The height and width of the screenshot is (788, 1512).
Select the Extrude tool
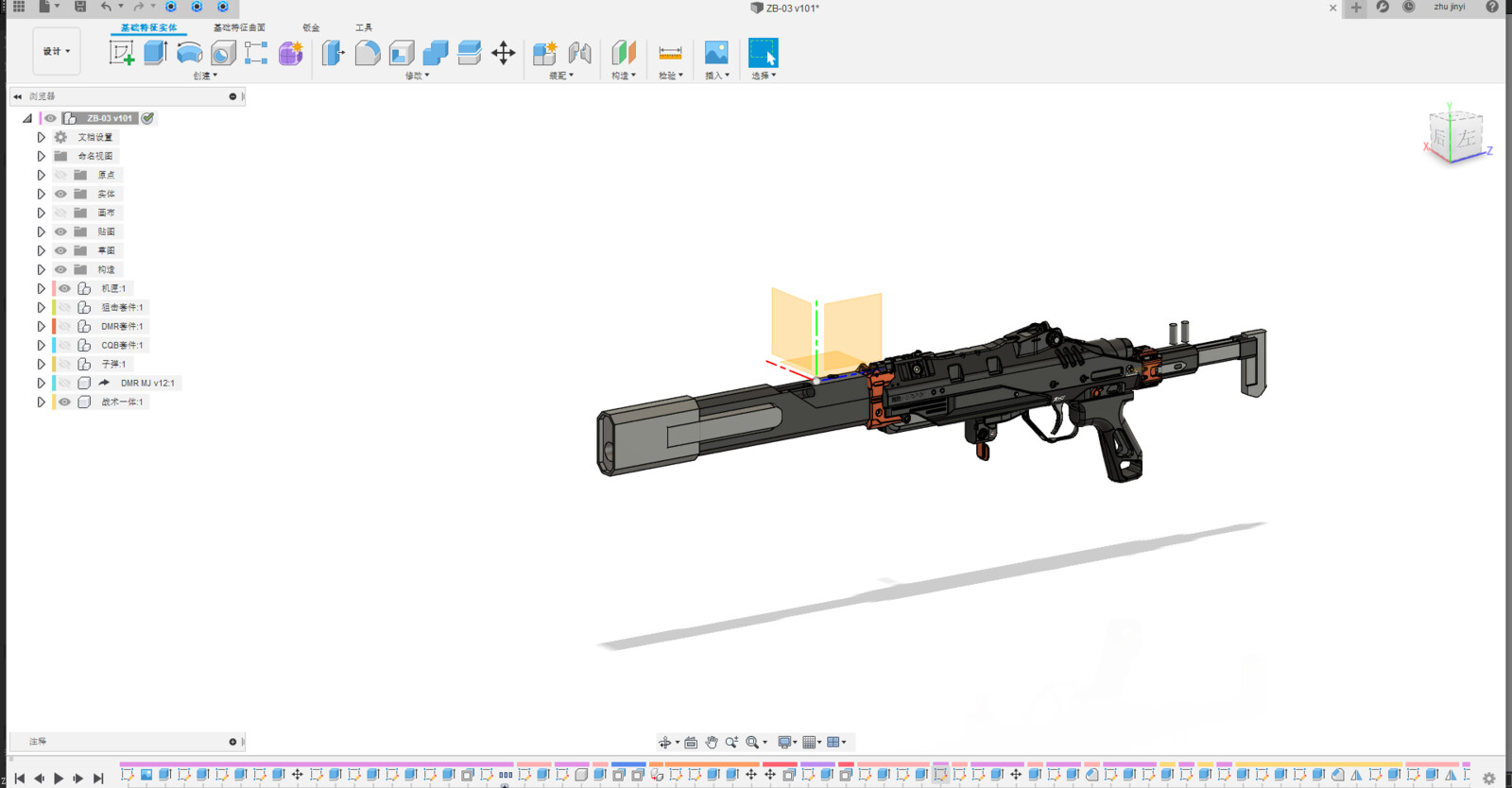(156, 53)
